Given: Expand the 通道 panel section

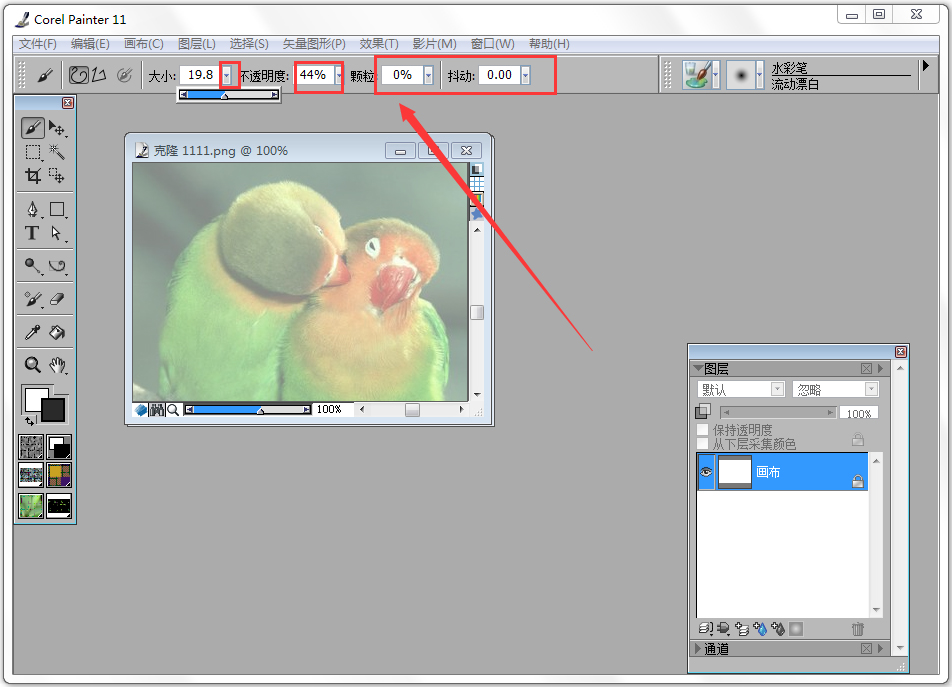Looking at the screenshot, I should click(x=696, y=648).
